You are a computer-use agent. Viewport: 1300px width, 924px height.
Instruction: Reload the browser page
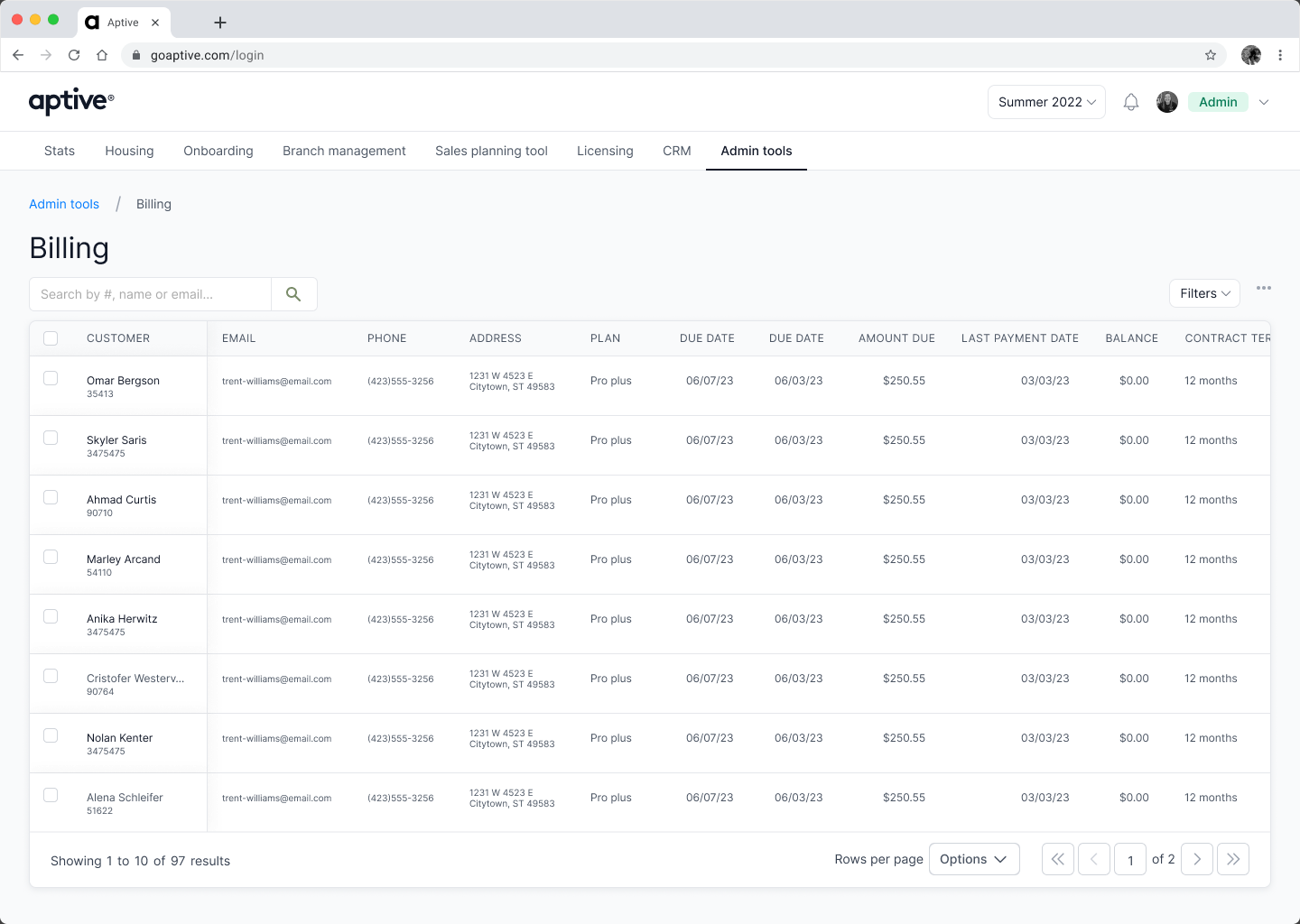74,55
